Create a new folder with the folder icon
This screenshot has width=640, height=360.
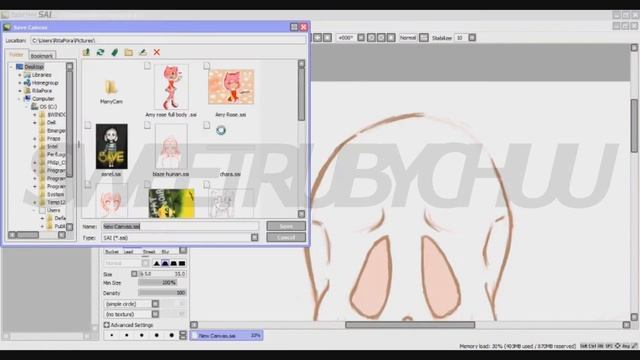(129, 52)
